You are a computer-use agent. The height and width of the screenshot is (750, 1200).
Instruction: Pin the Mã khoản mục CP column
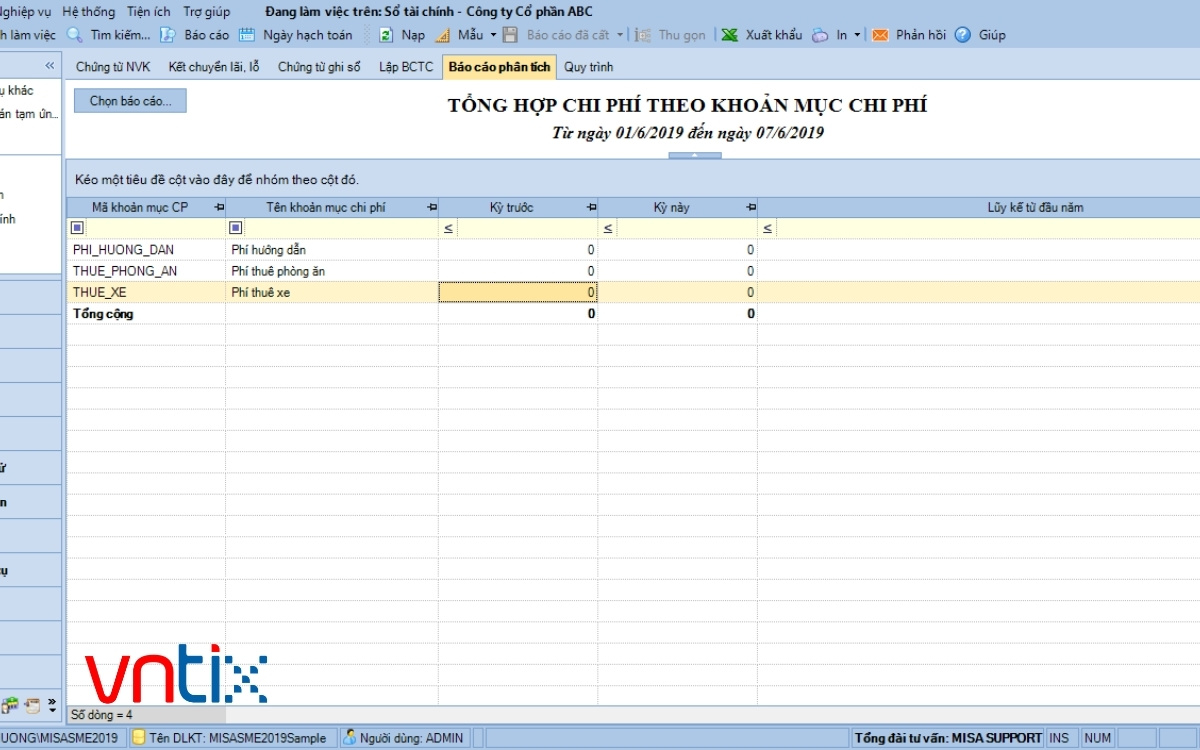[219, 208]
